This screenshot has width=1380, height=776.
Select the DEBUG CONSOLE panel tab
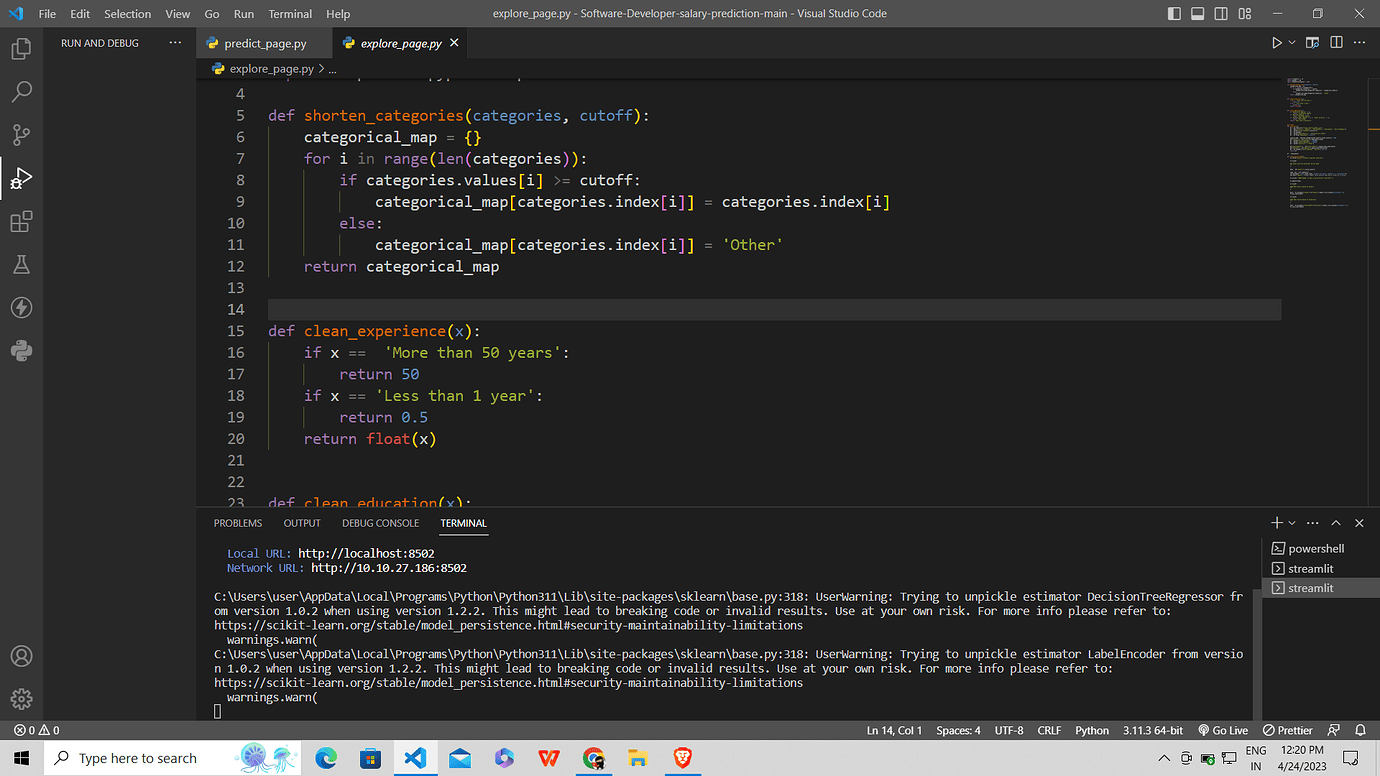380,522
